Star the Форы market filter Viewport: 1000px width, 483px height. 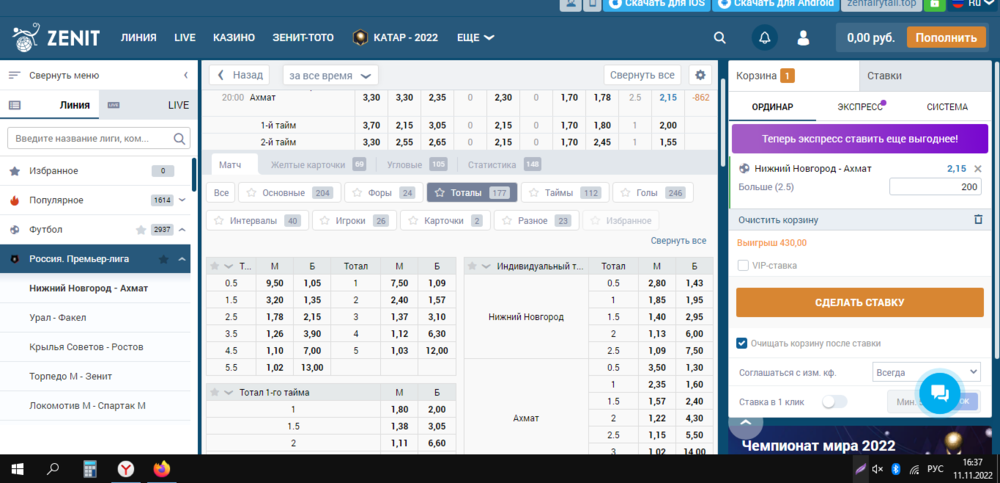[x=357, y=192]
